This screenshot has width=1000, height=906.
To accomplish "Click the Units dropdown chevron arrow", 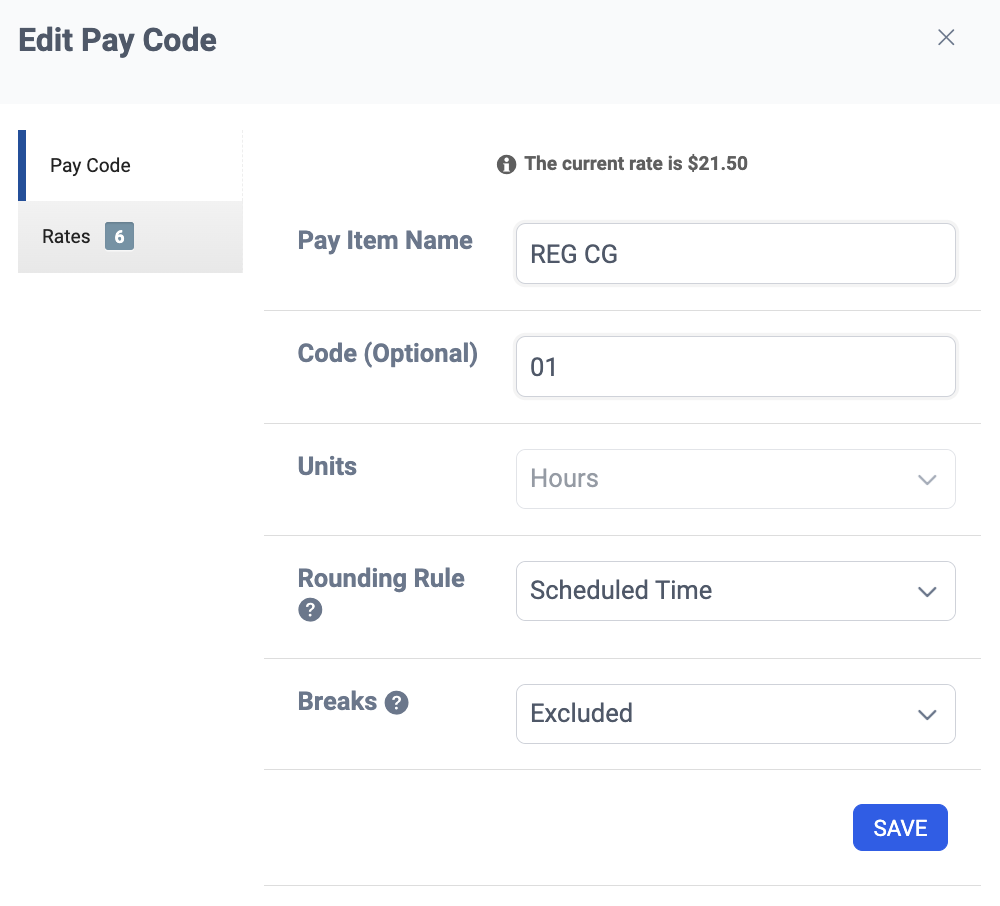I will [927, 479].
